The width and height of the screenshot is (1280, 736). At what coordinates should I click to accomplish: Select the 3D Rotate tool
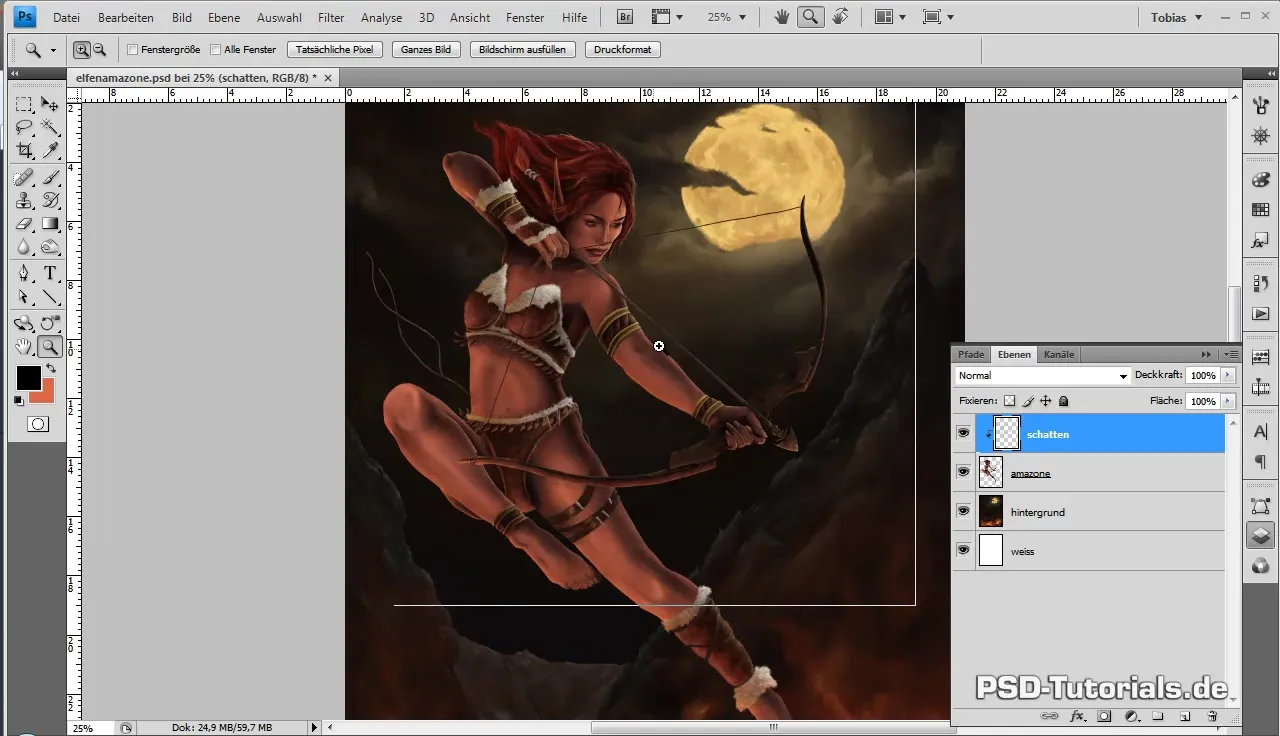[x=24, y=323]
